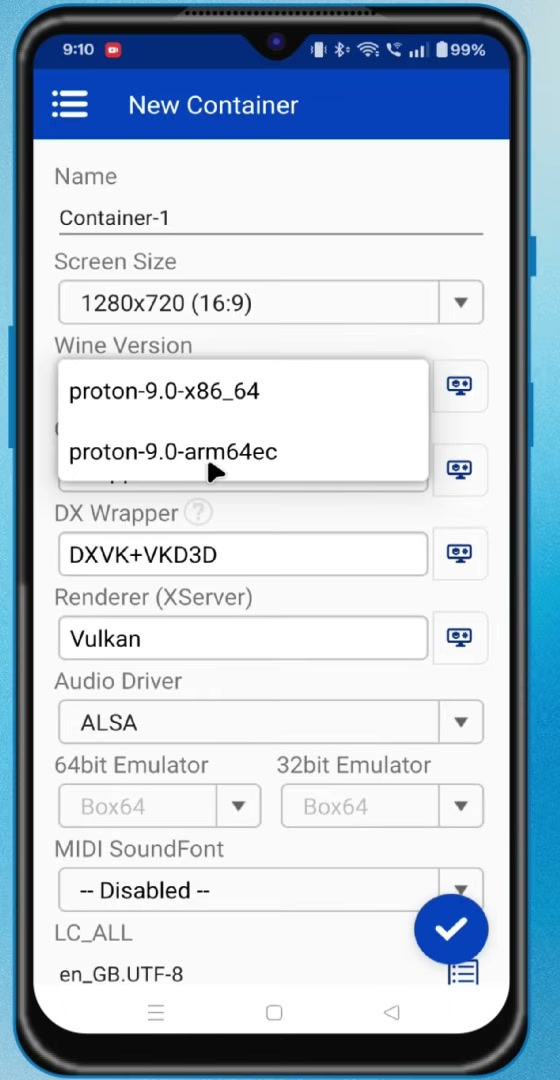Tap the Android back button
The image size is (560, 1080).
click(391, 1012)
